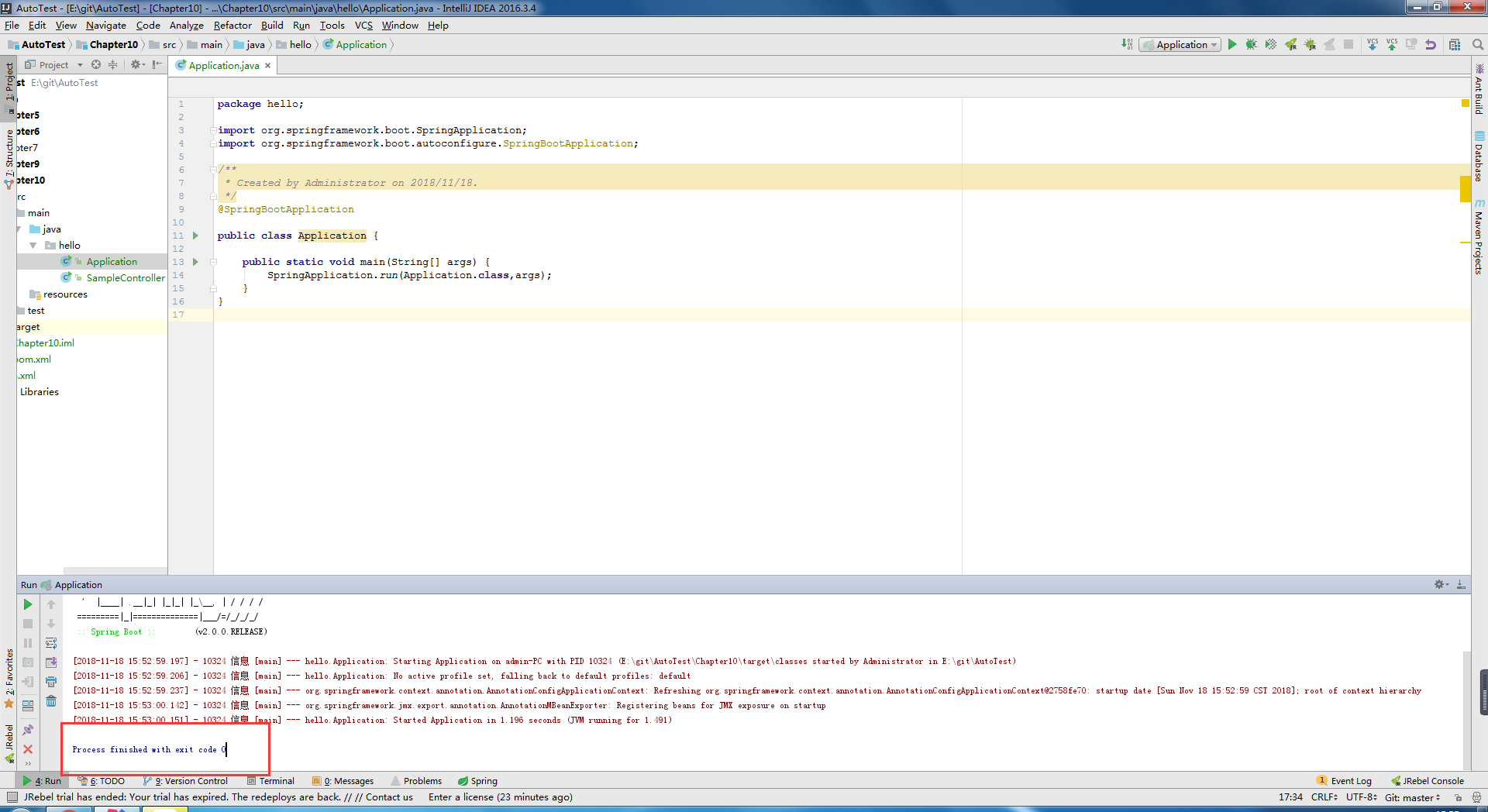Screen dimensions: 1488x812
Task: Select the Application.java editor tab
Action: [x=223, y=66]
